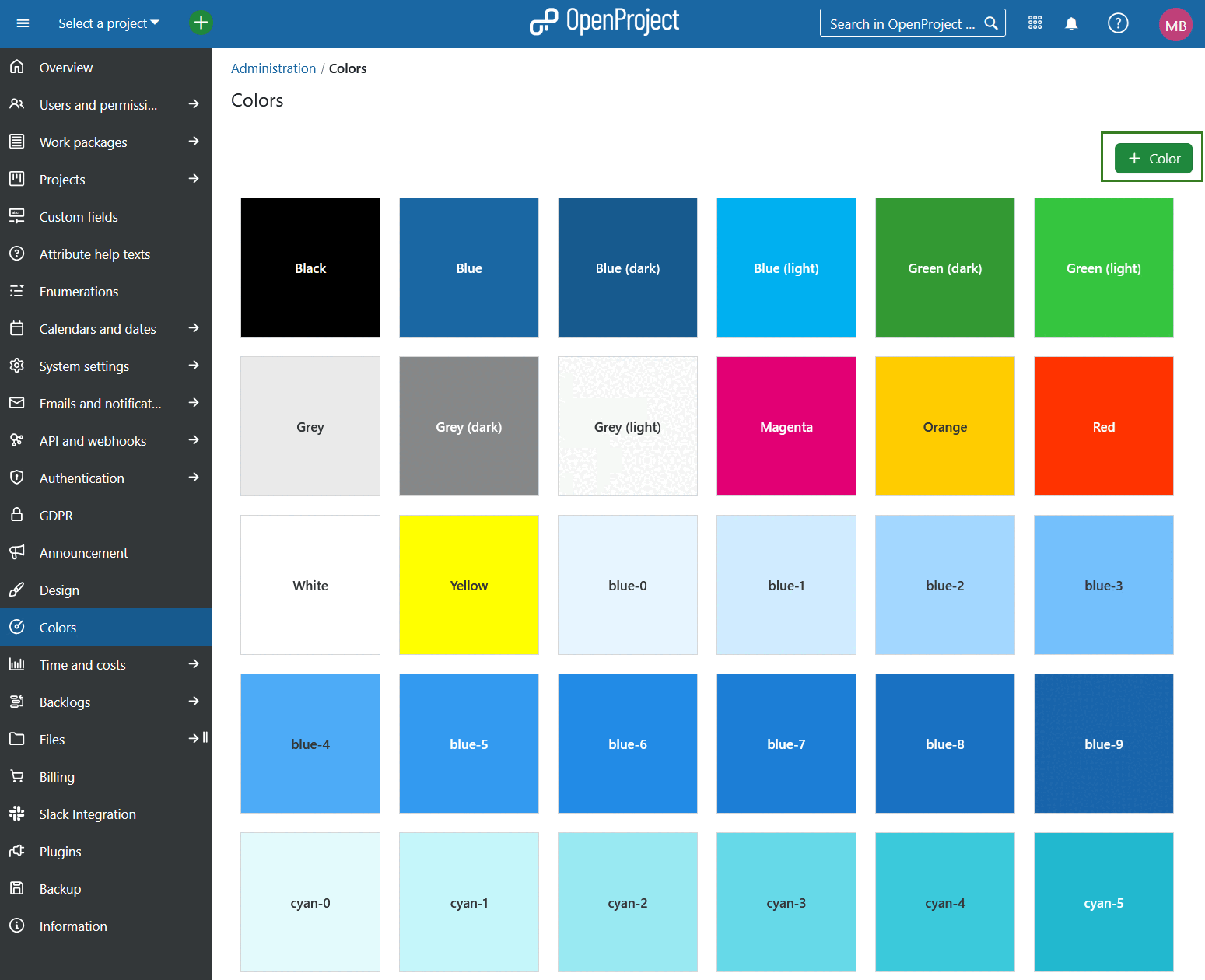Open the notifications bell

(x=1071, y=23)
